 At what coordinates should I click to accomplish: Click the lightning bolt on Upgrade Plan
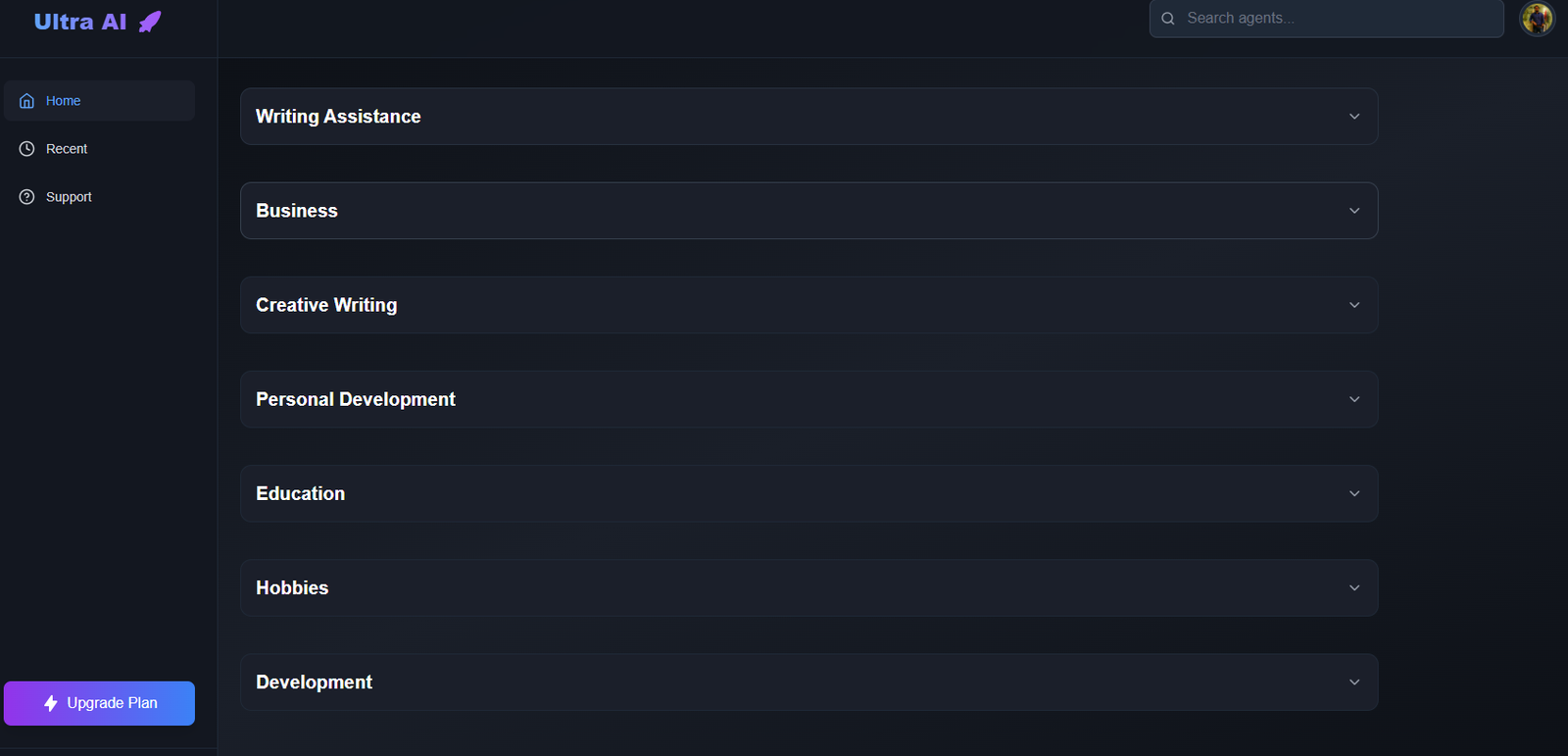[x=51, y=703]
